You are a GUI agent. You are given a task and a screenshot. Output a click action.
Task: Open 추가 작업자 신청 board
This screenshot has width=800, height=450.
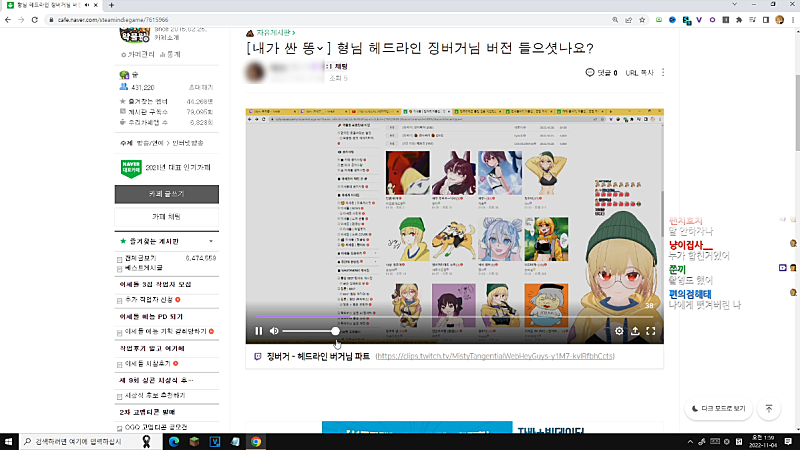tap(148, 299)
